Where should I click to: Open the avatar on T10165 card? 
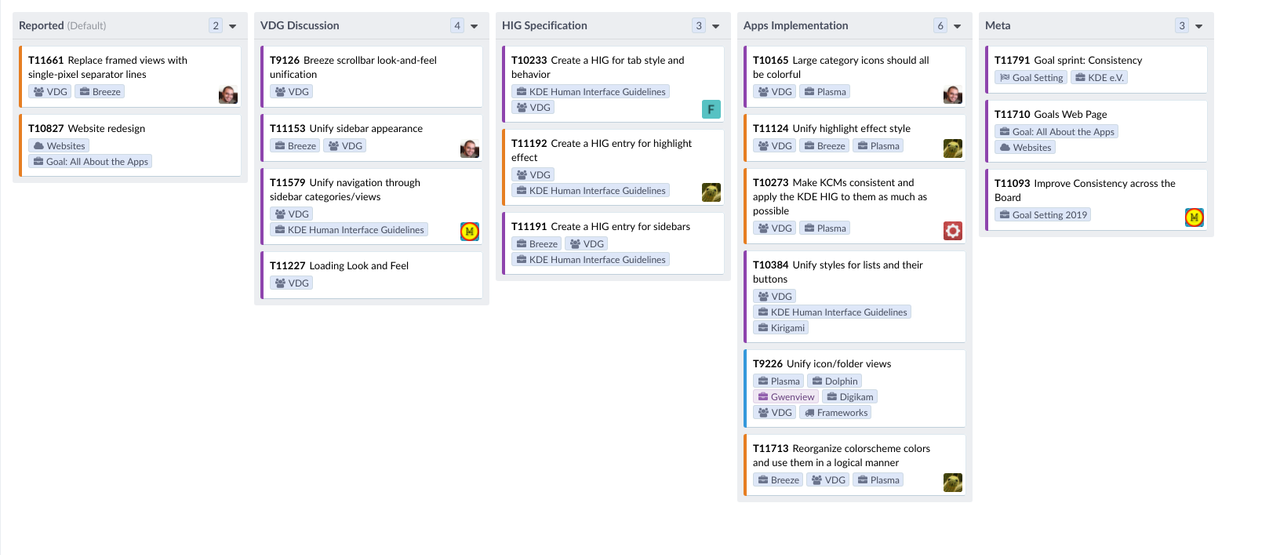(953, 95)
